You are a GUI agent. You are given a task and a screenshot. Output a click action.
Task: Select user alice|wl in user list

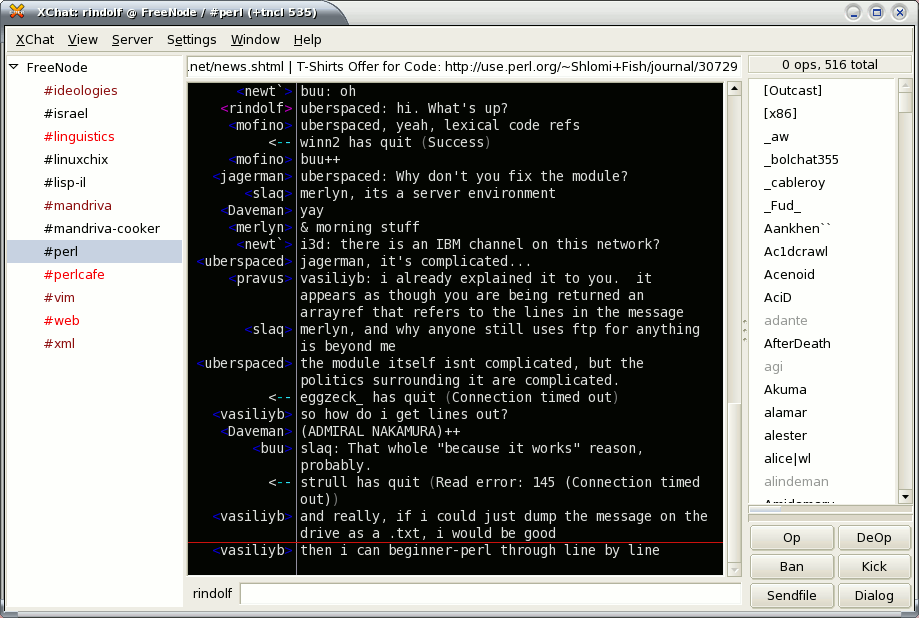787,459
